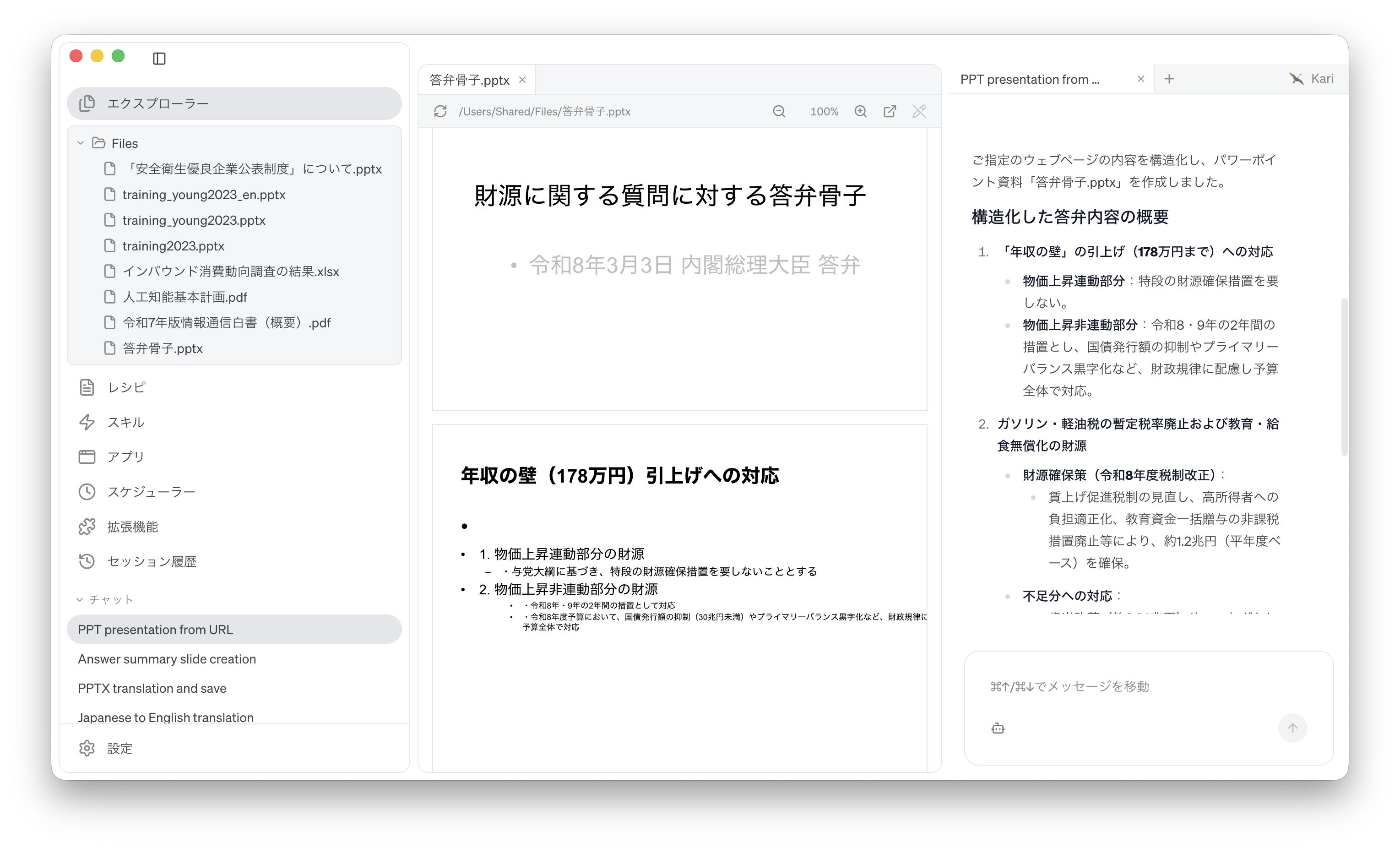Image resolution: width=1400 pixels, height=848 pixels.
Task: Collapse the チャット section
Action: (80, 600)
